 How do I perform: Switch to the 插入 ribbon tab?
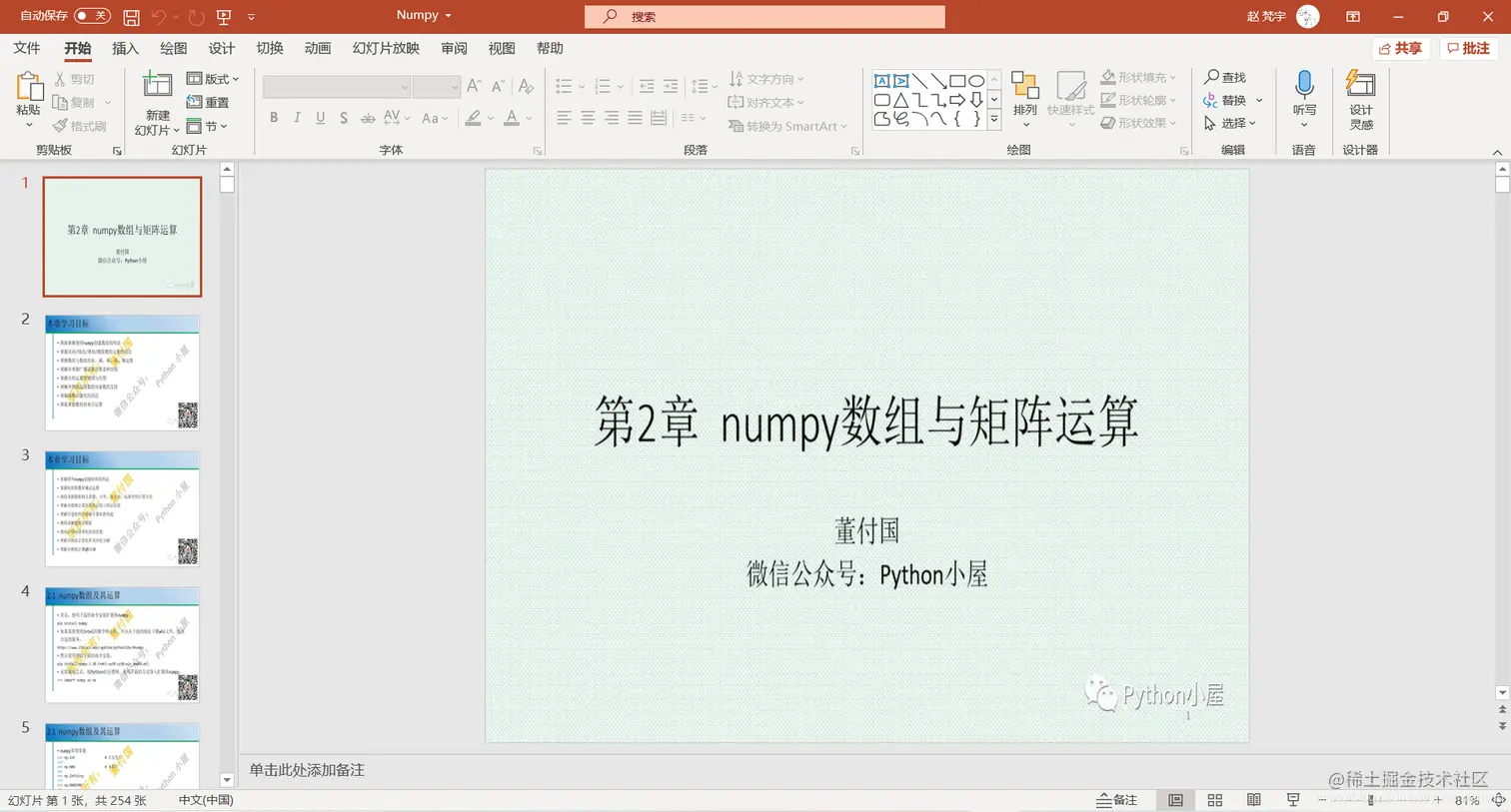click(x=124, y=47)
